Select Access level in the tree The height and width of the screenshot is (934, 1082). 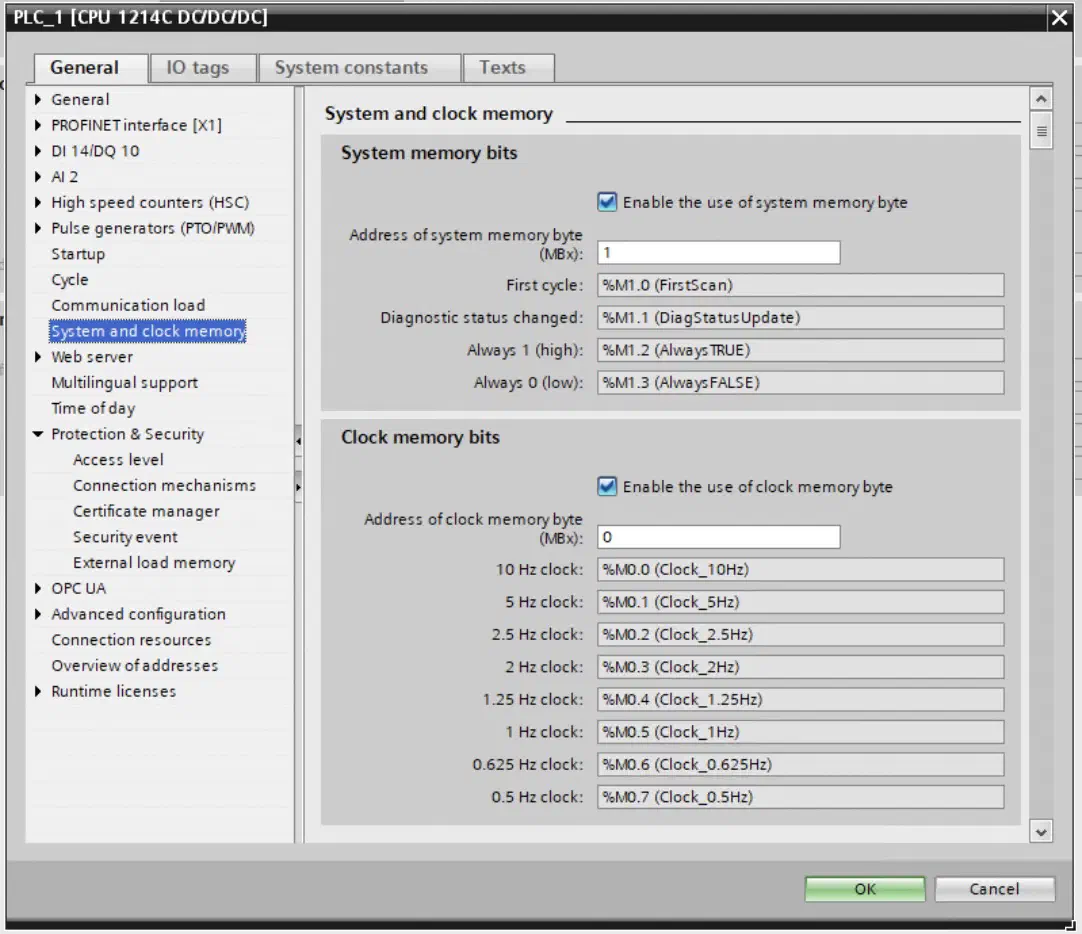click(x=119, y=459)
